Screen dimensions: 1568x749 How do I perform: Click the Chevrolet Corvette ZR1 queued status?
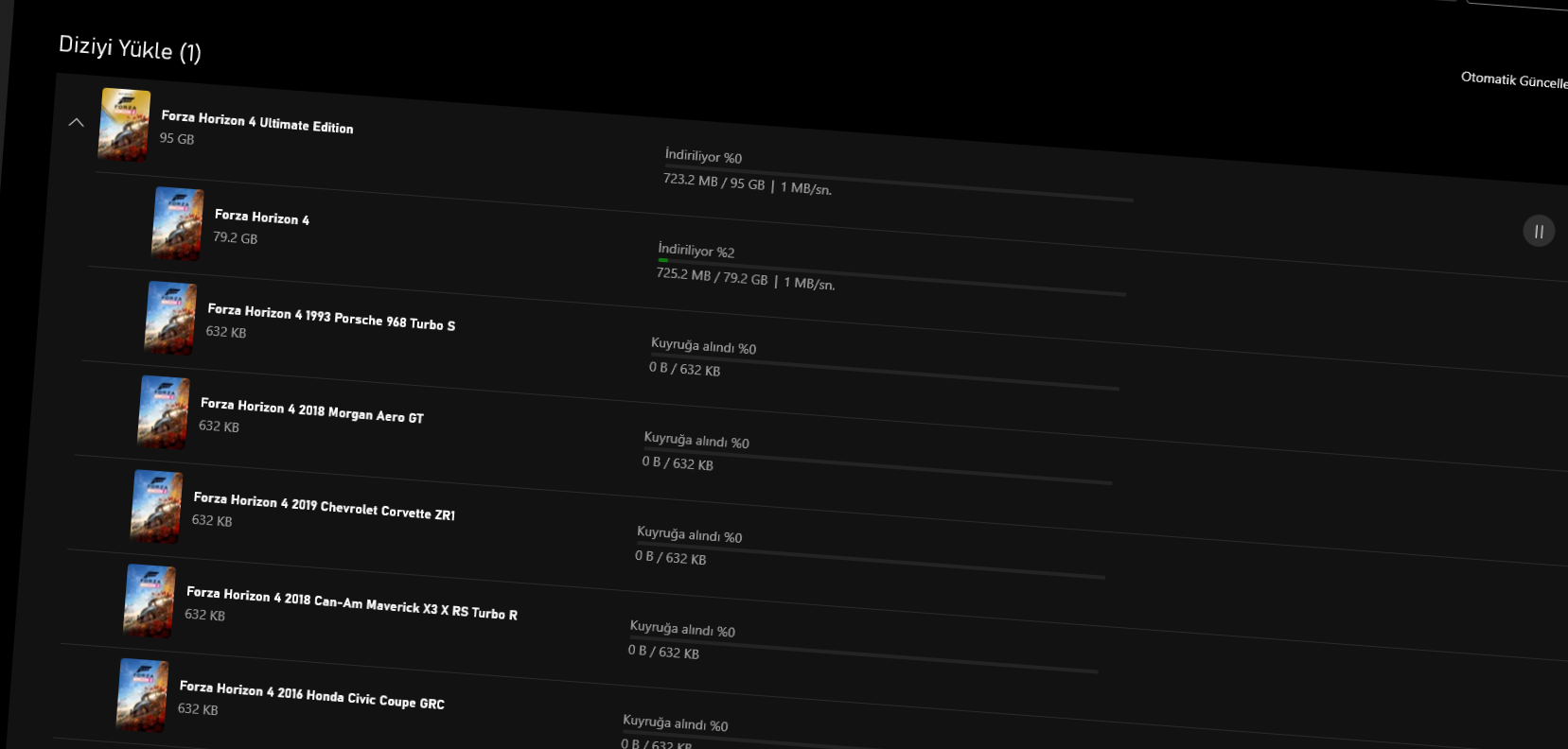coord(690,534)
